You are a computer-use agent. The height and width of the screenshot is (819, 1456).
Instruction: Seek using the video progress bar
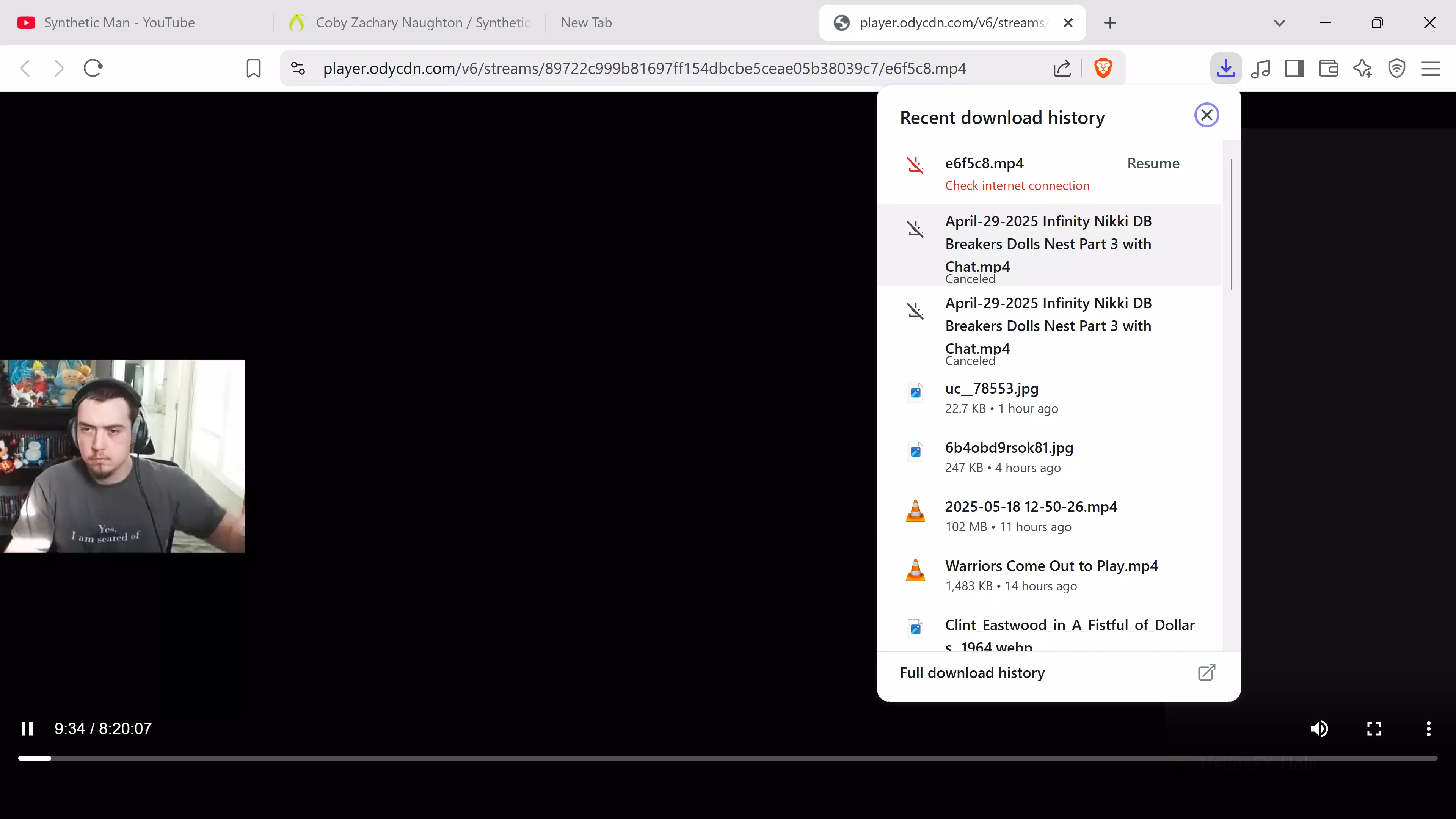pos(728,758)
